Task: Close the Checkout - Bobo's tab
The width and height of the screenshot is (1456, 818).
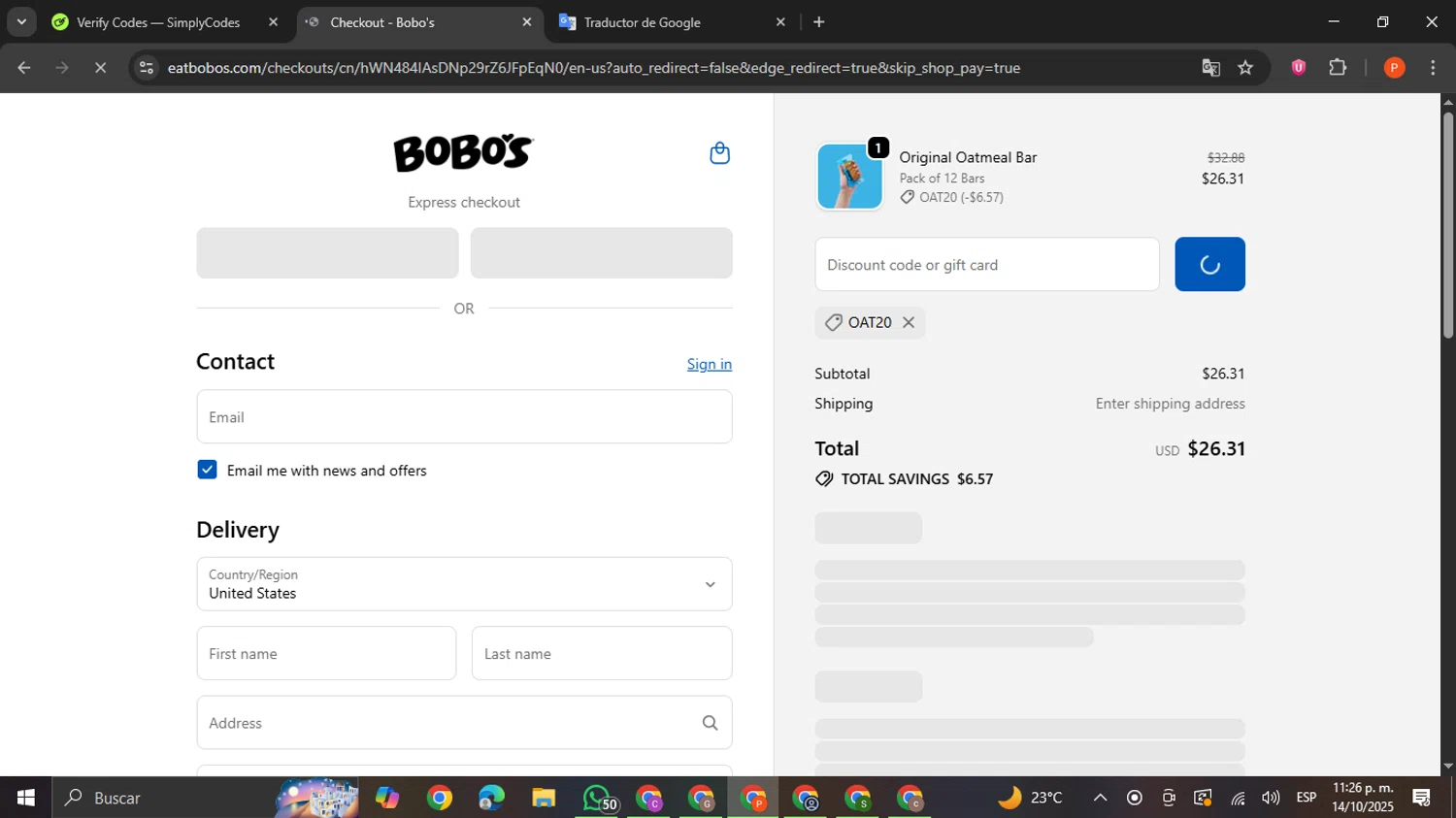Action: (527, 22)
